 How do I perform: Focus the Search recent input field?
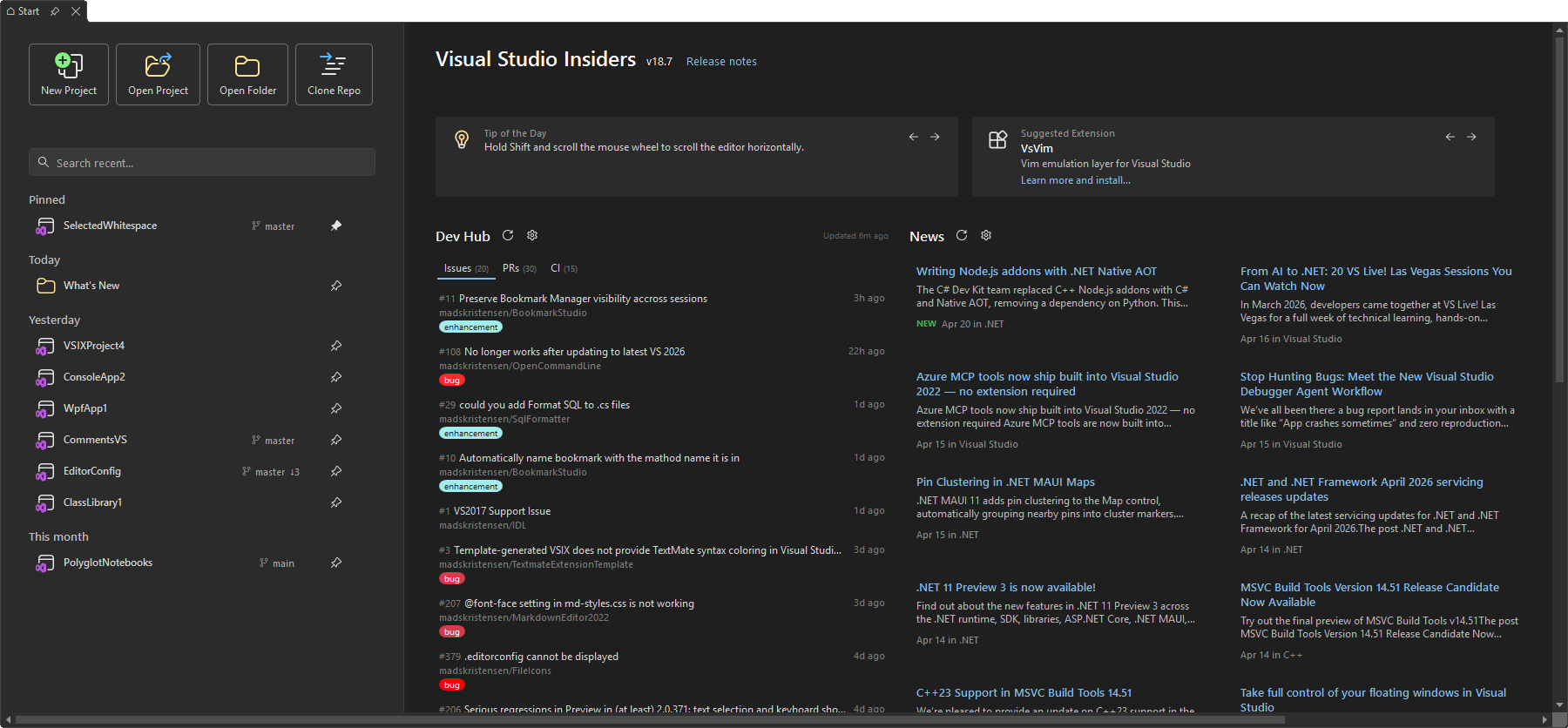click(x=202, y=162)
